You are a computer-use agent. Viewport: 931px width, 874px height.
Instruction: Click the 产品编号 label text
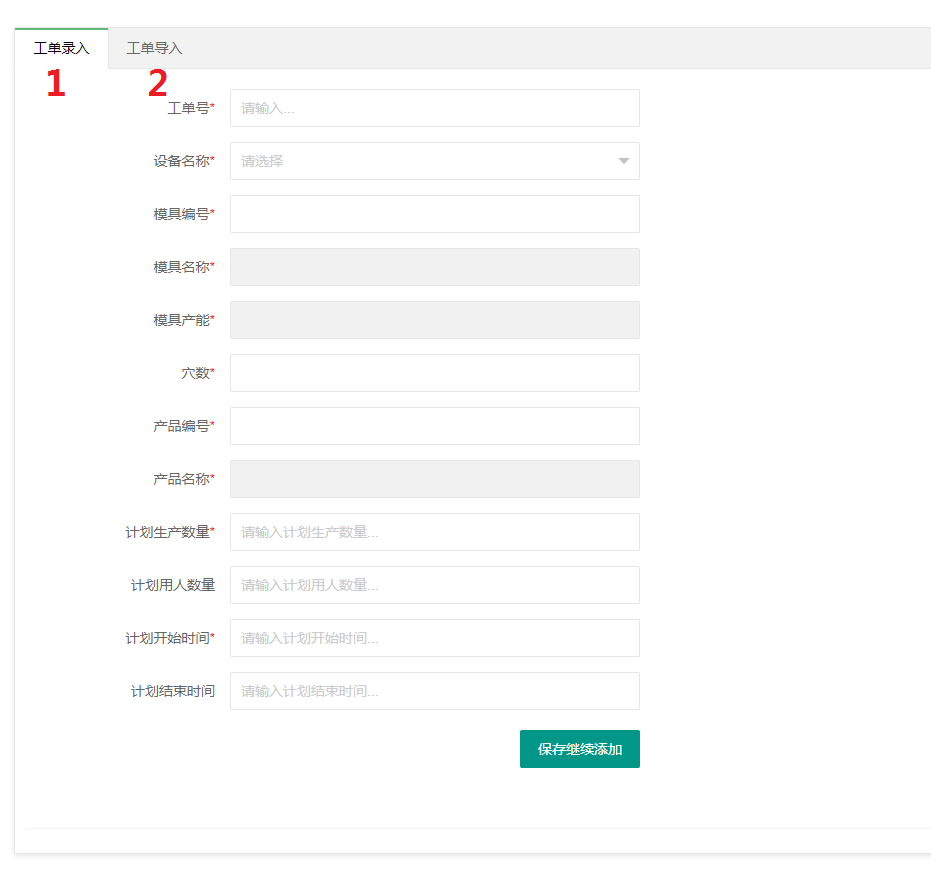181,426
